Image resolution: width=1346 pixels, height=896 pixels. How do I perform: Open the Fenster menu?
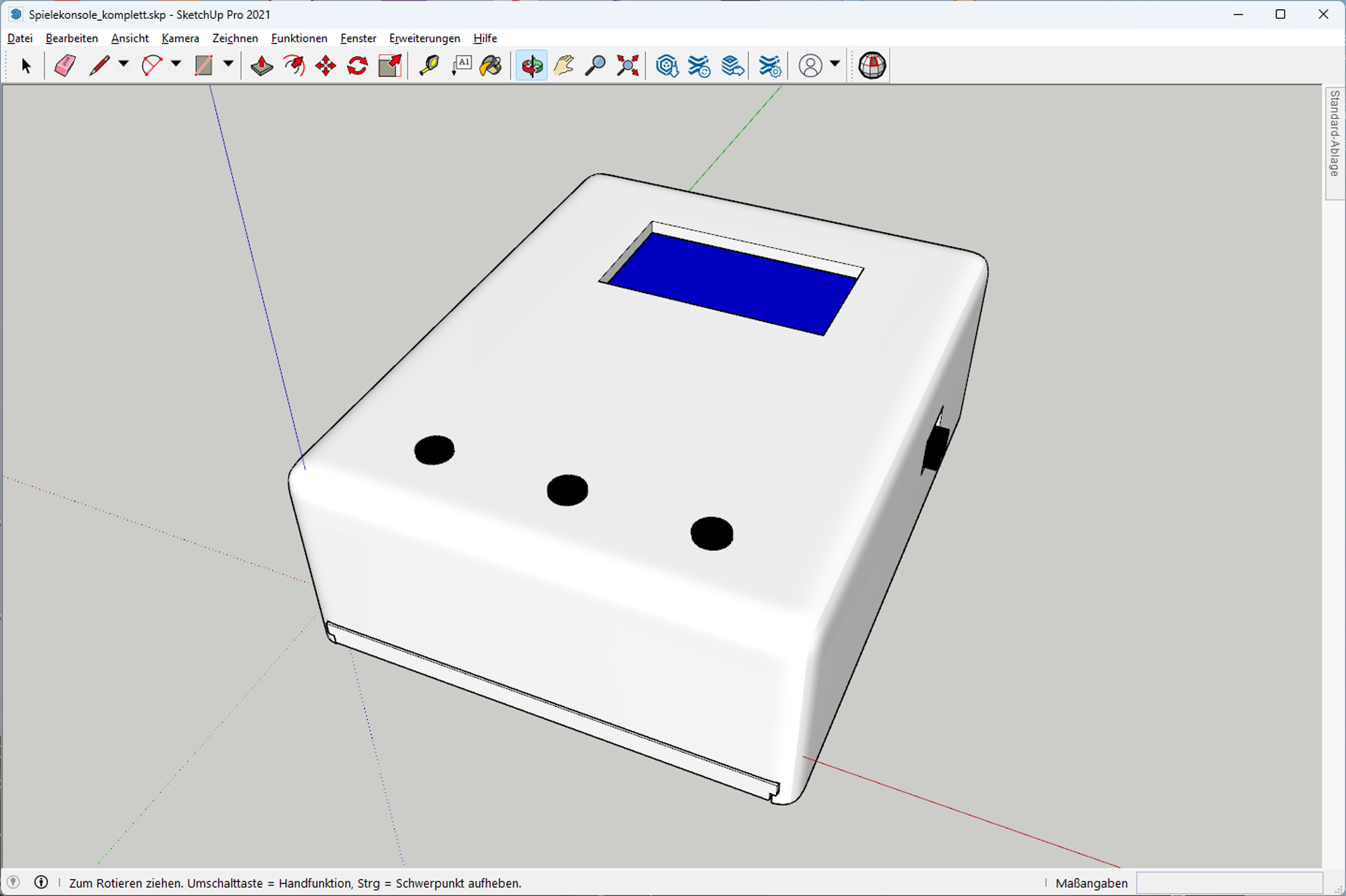click(x=358, y=39)
